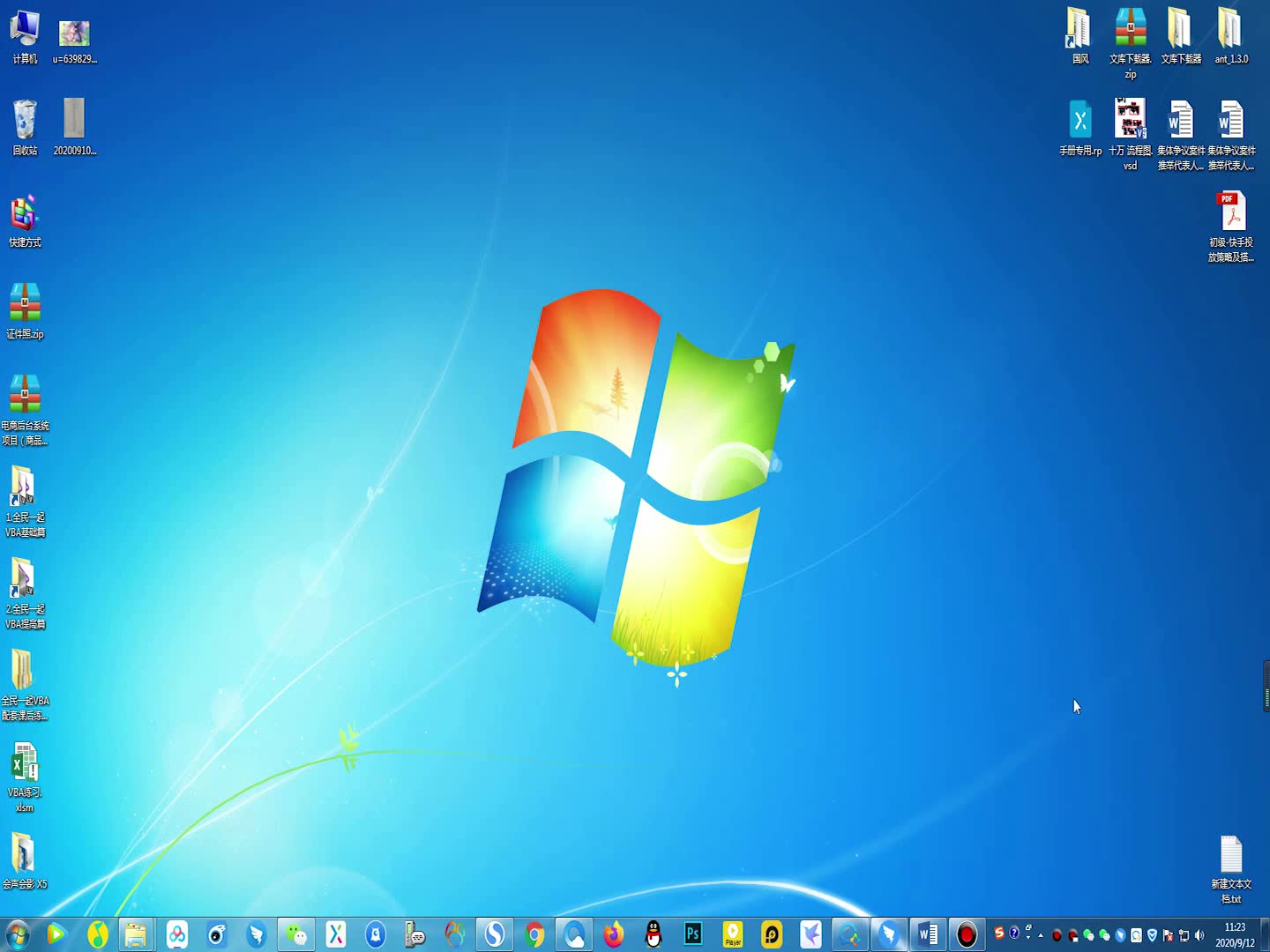
Task: Select the 全民一起VBA配套课后练 folder
Action: (x=25, y=685)
